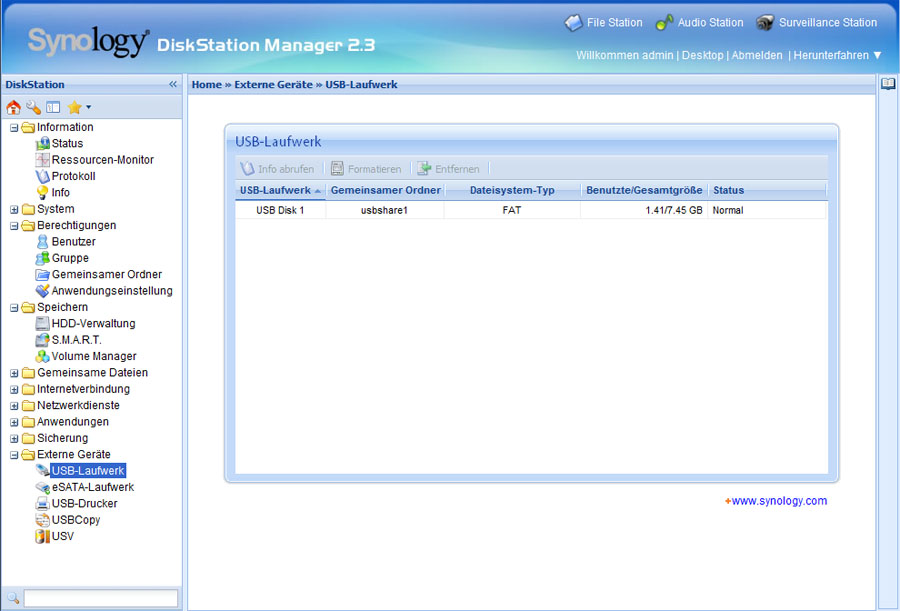900x611 pixels.
Task: Click the sidebar search field
Action: coord(100,598)
